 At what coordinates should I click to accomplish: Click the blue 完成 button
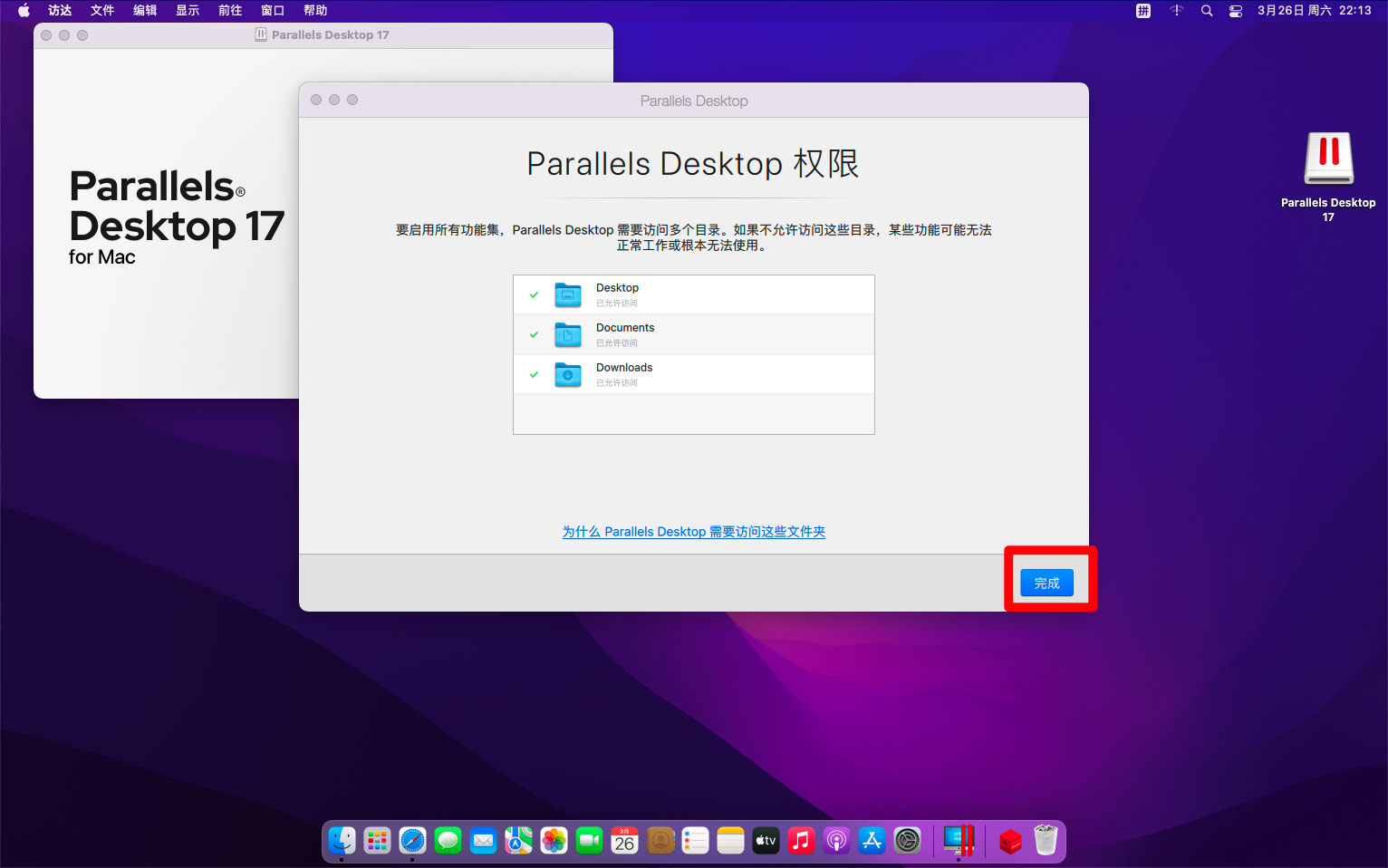[x=1046, y=583]
